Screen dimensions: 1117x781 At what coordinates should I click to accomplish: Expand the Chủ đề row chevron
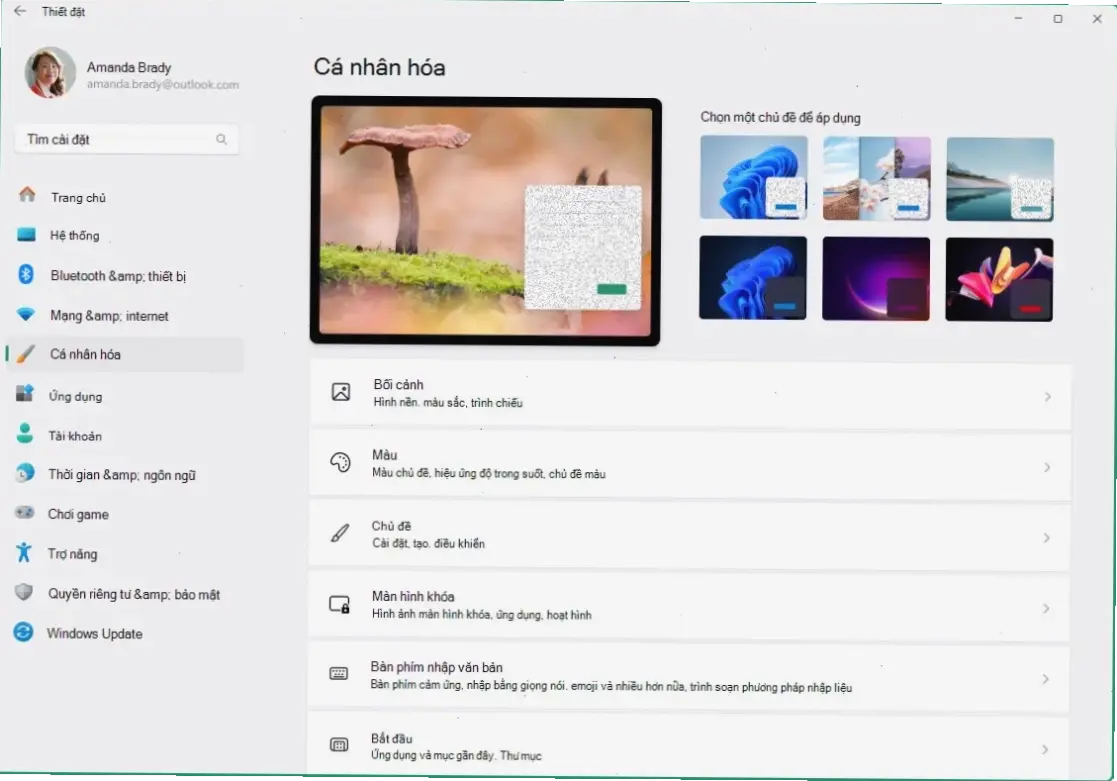click(x=1047, y=538)
